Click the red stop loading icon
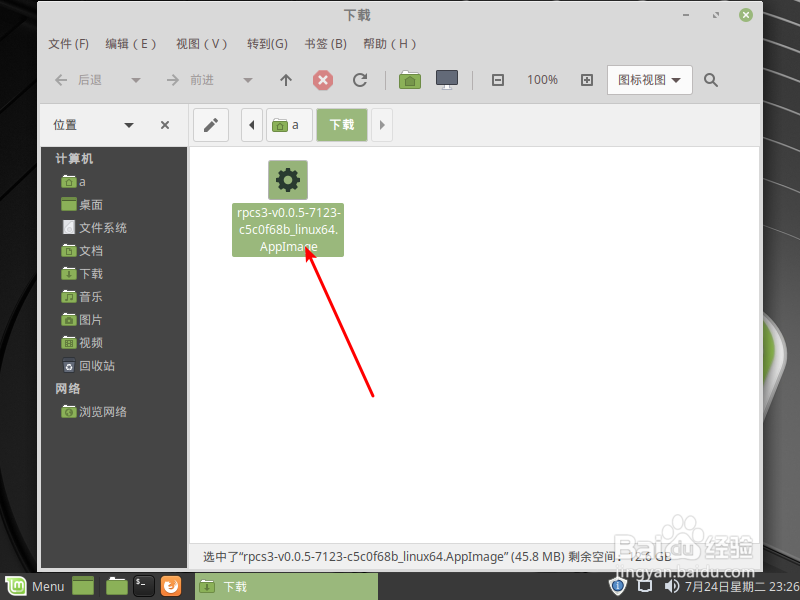This screenshot has width=800, height=600. pyautogui.click(x=323, y=80)
